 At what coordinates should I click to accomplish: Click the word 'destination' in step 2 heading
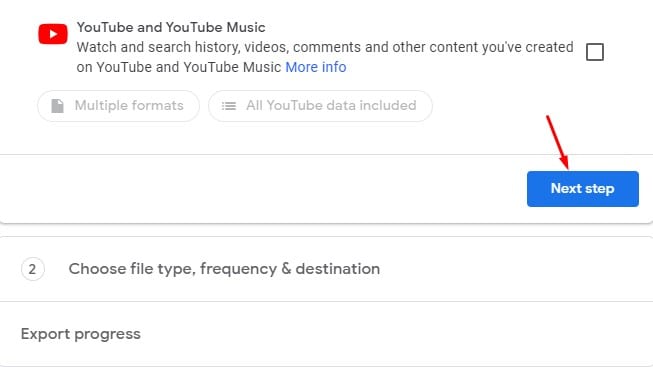pyautogui.click(x=338, y=269)
